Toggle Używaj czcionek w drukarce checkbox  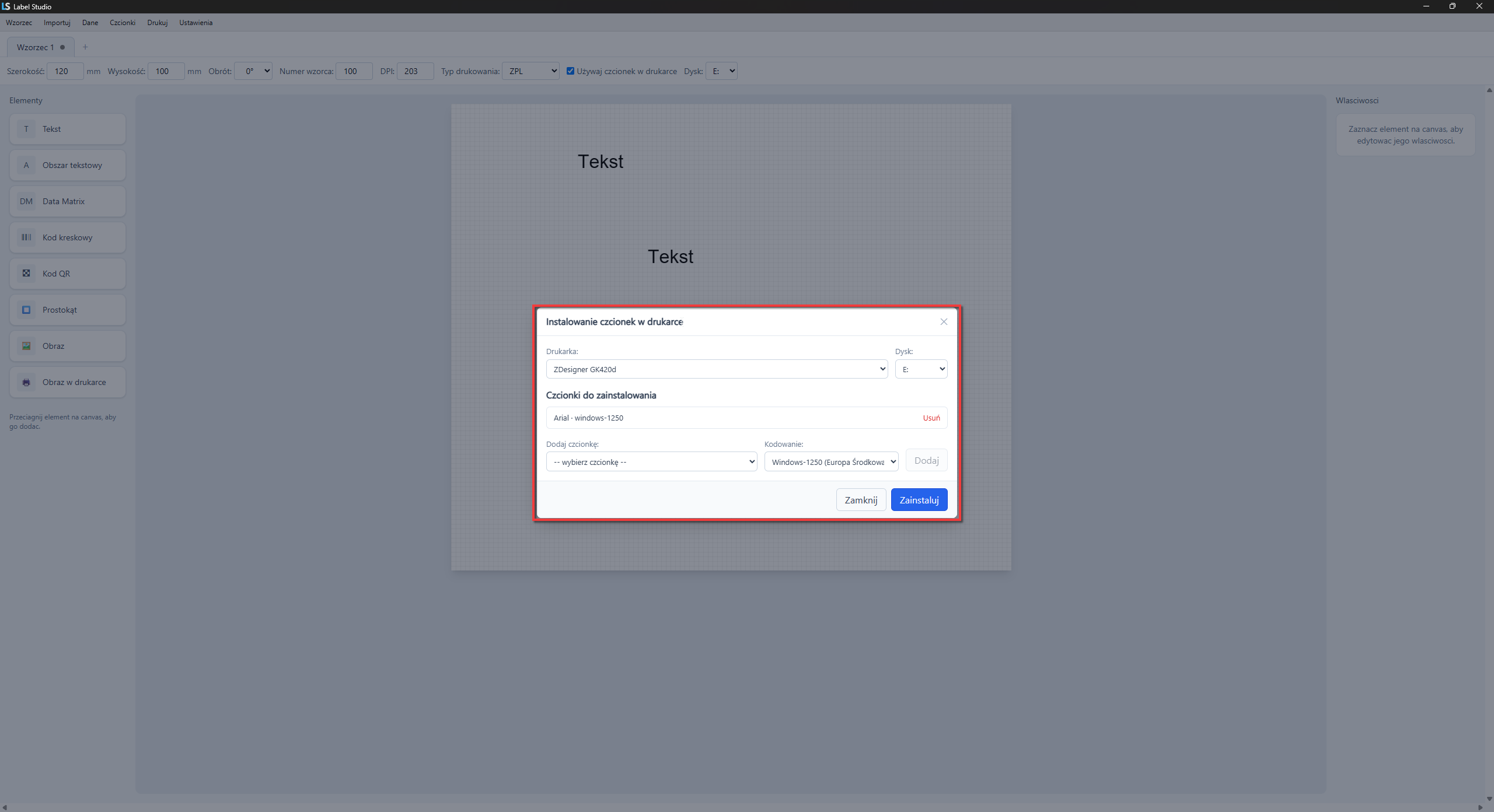pos(570,71)
